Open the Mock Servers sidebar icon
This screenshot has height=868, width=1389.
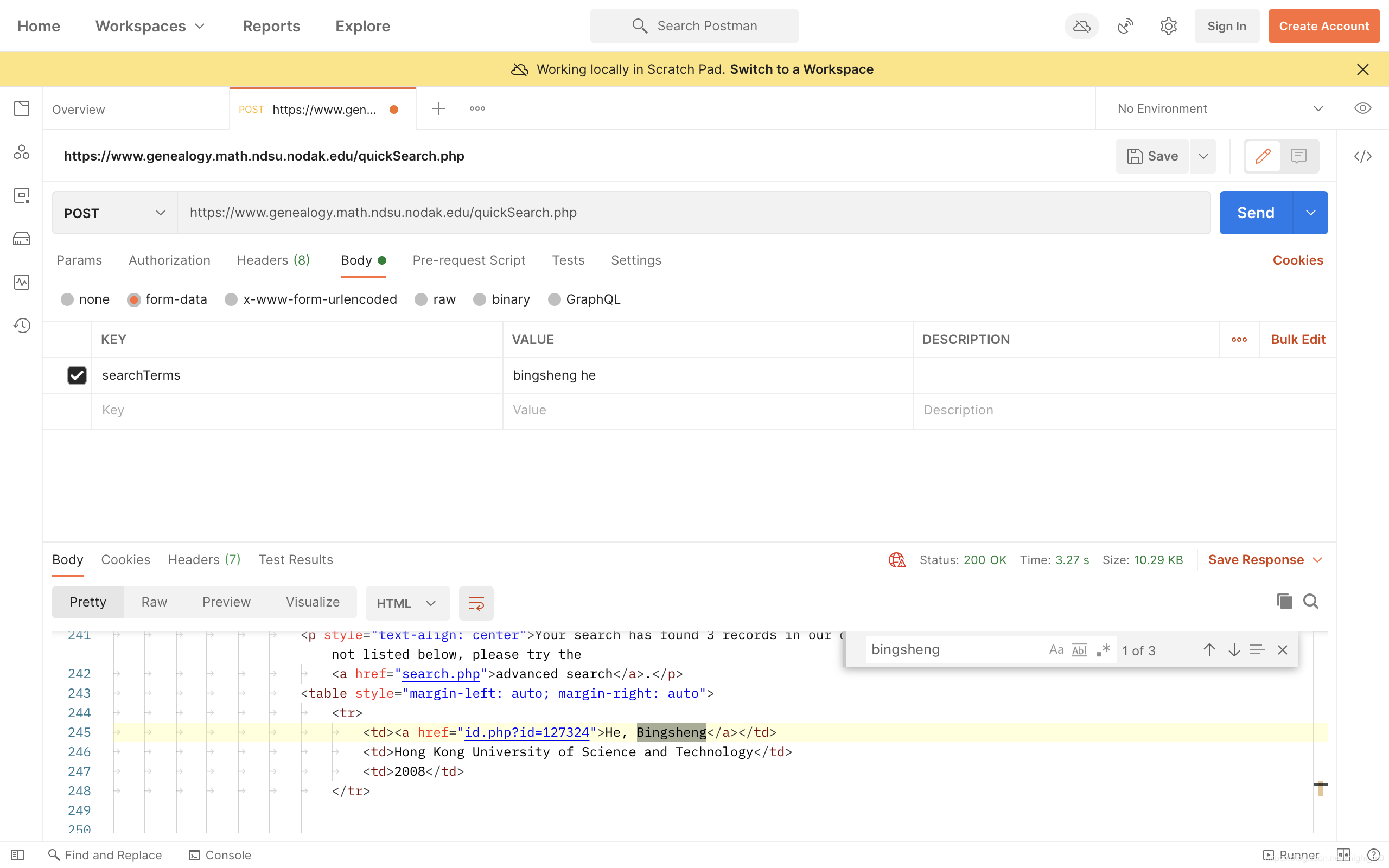coord(22,239)
